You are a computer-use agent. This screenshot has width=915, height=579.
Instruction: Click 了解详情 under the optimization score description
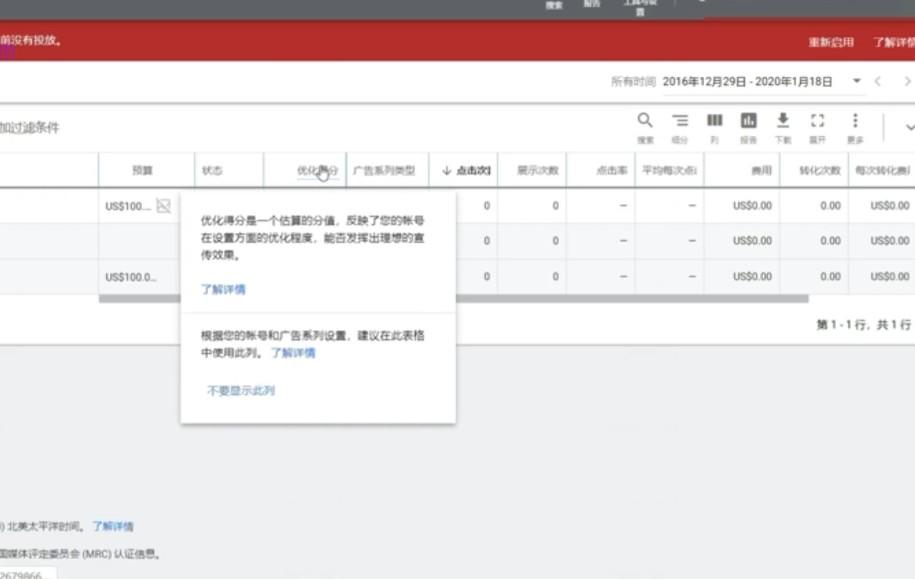[x=223, y=290]
